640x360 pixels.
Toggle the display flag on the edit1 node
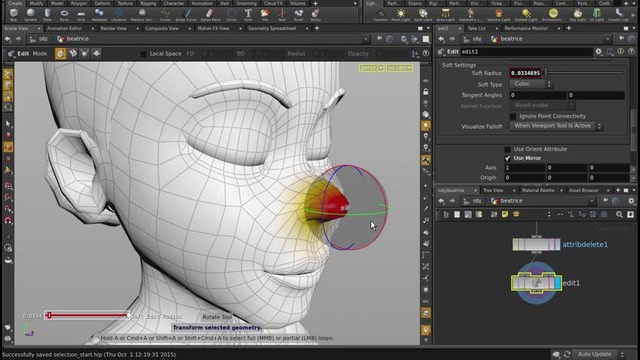pyautogui.click(x=558, y=283)
